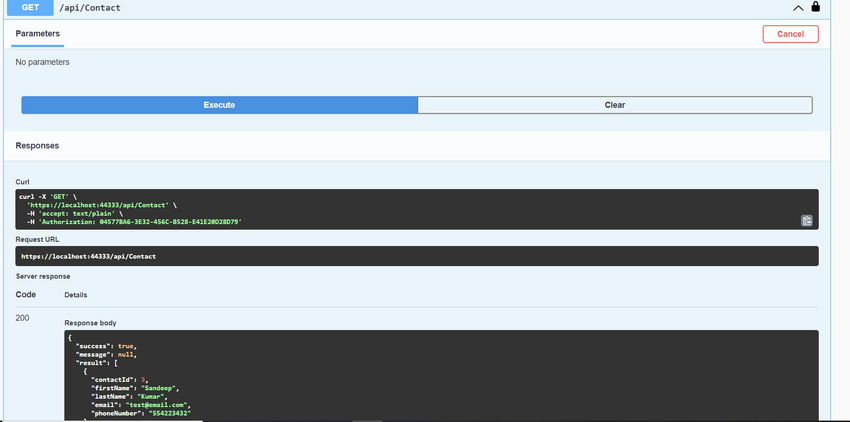Copy the curl command to clipboard

[x=807, y=220]
